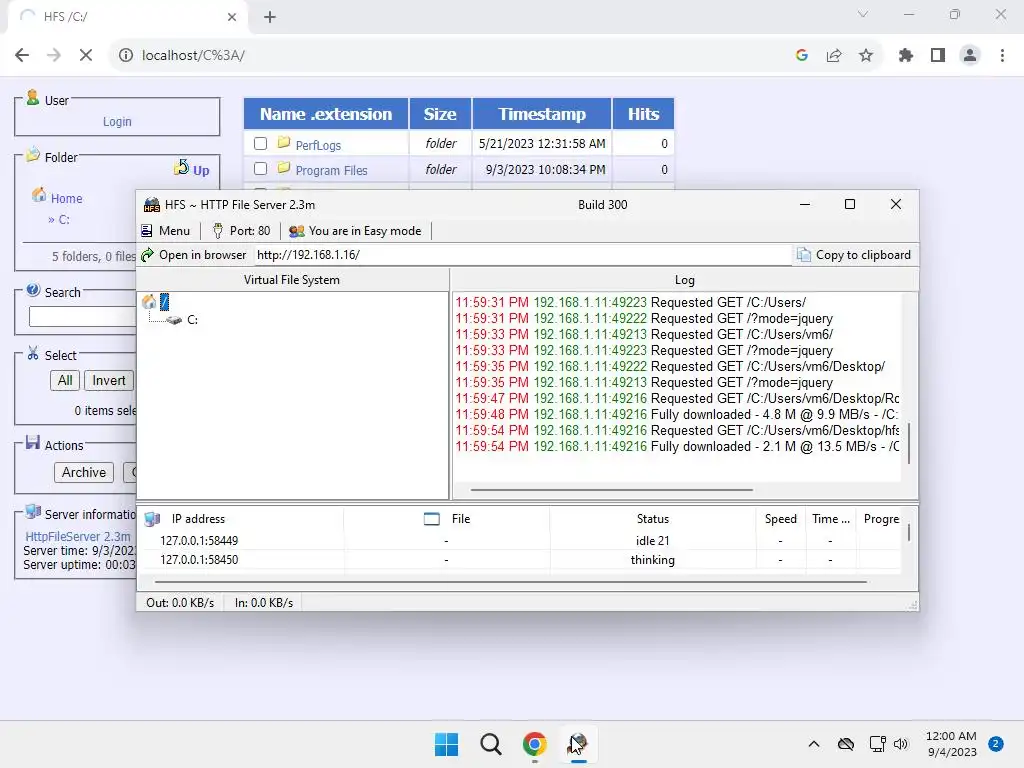This screenshot has height=768, width=1024.
Task: Click the In: 0.0 KB/s status entry
Action: point(264,603)
